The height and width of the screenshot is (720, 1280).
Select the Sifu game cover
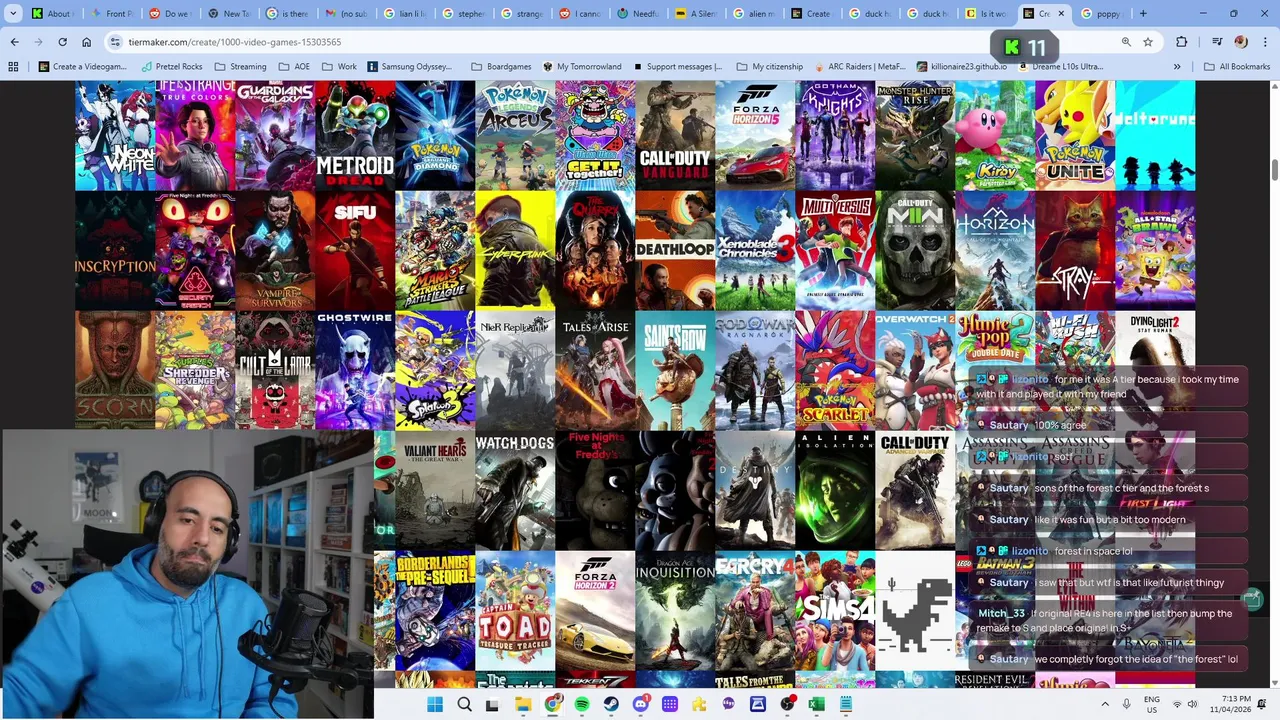[355, 250]
